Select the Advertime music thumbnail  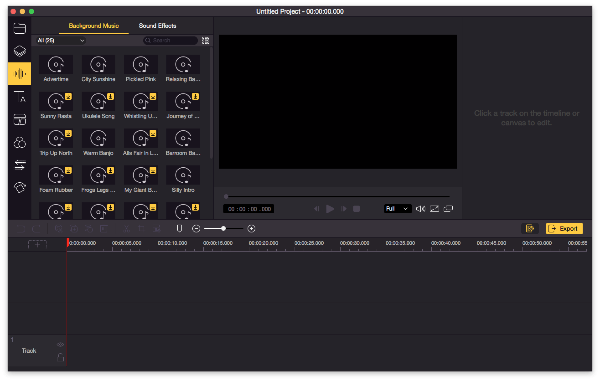(56, 64)
